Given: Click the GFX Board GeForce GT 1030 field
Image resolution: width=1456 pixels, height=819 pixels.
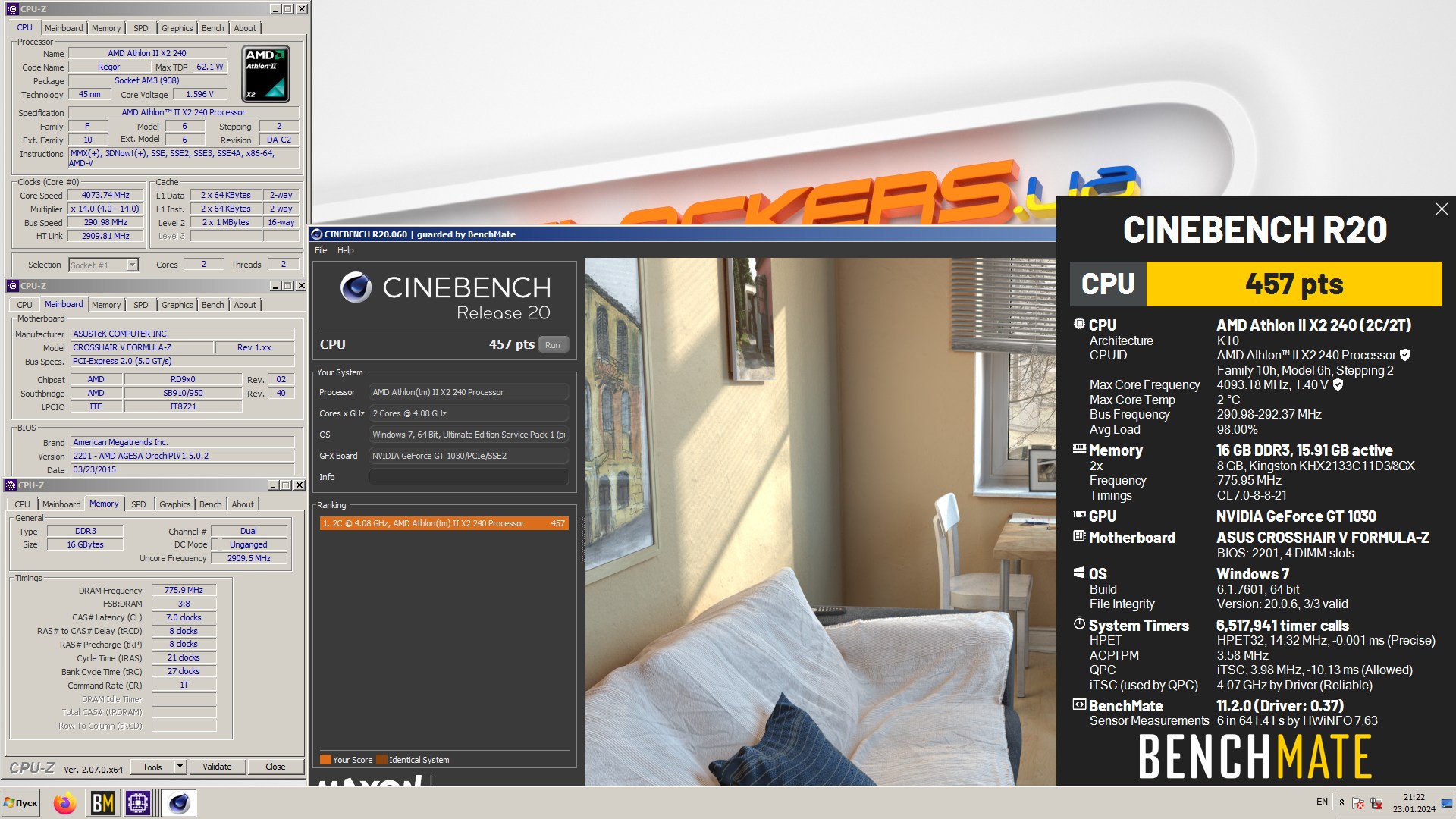Looking at the screenshot, I should click(468, 456).
